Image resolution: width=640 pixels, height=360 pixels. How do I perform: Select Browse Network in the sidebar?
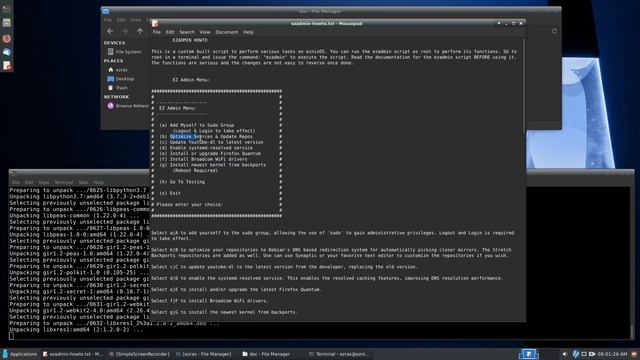click(128, 106)
